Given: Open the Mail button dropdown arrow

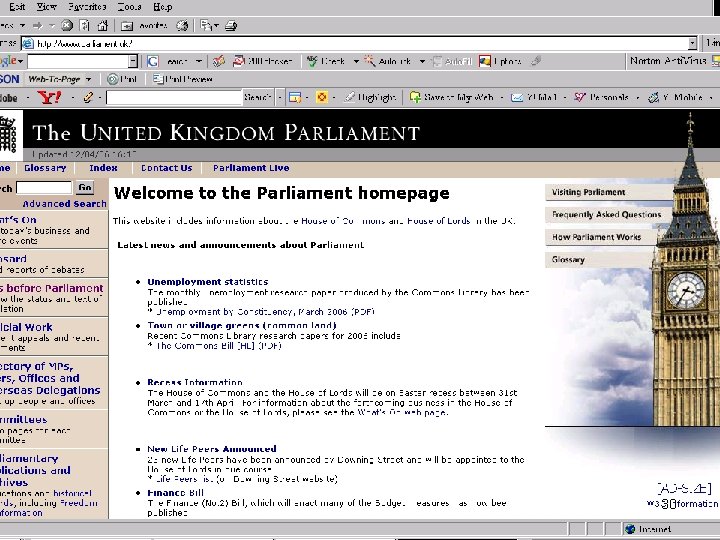Looking at the screenshot, I should coord(216,26).
